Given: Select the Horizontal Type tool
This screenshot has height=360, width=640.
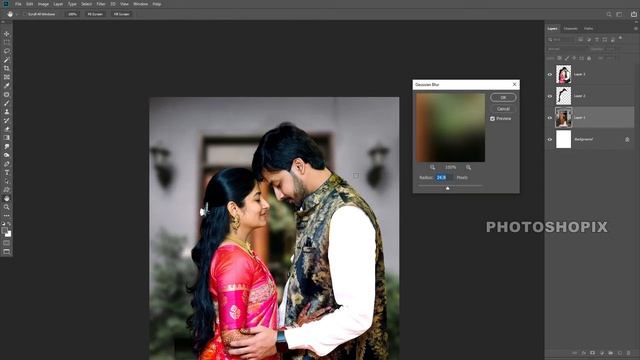Looking at the screenshot, I should click(x=7, y=173).
